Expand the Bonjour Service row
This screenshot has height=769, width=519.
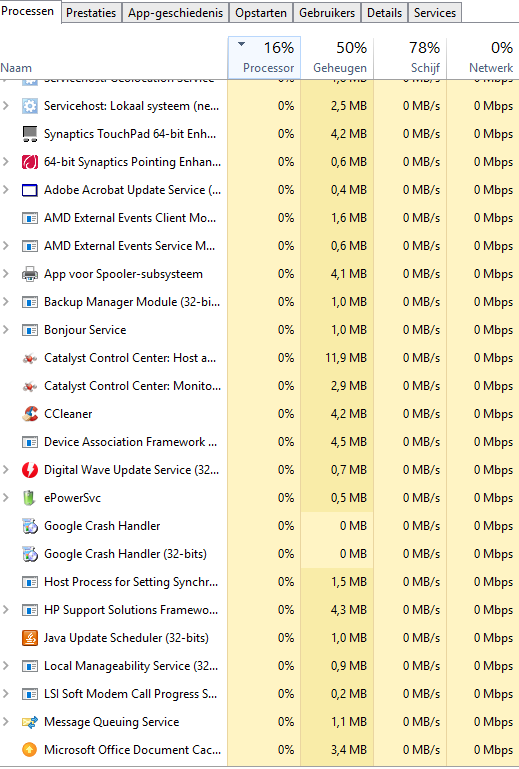6,329
